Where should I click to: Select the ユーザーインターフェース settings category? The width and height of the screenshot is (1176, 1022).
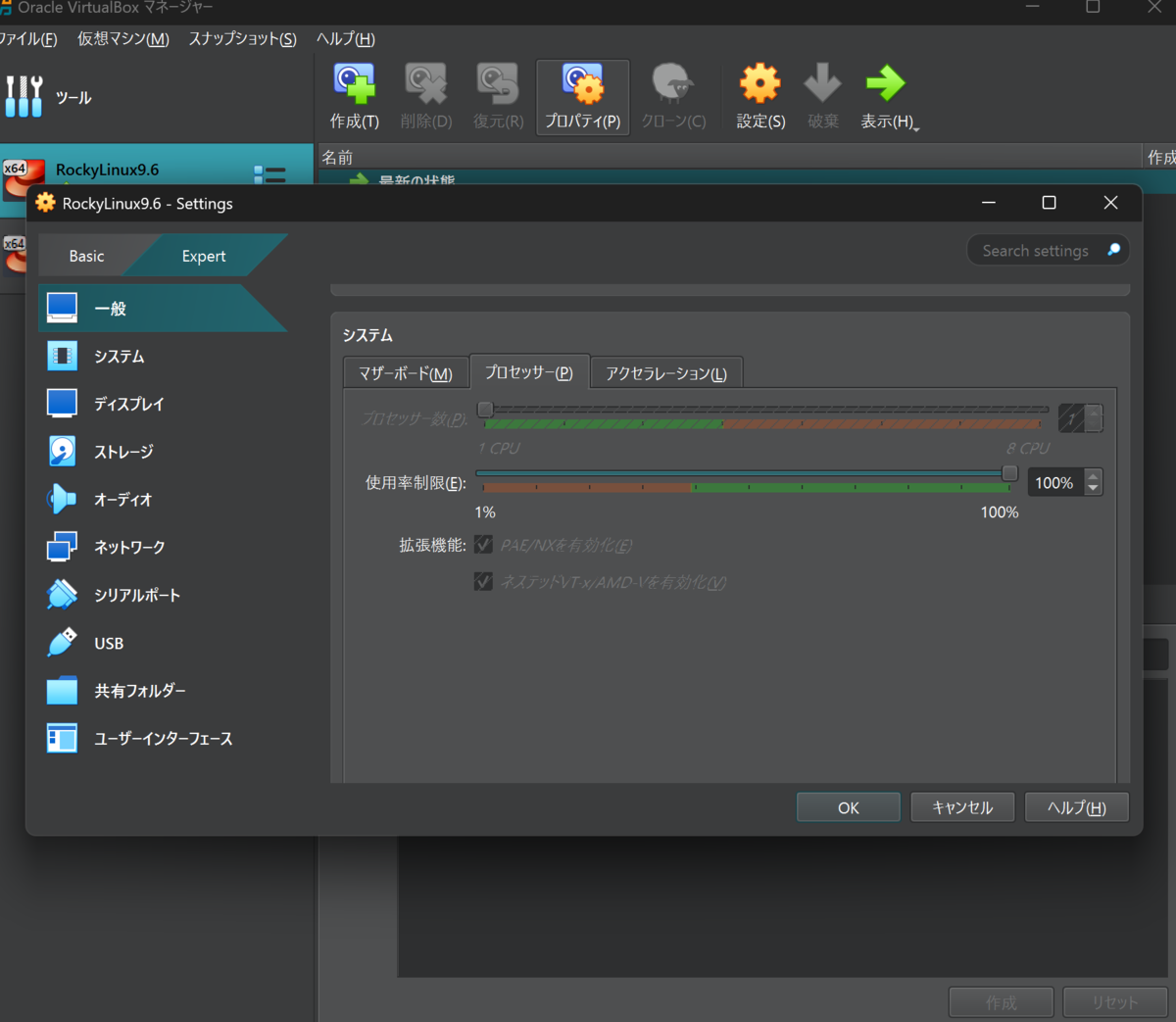coord(163,739)
